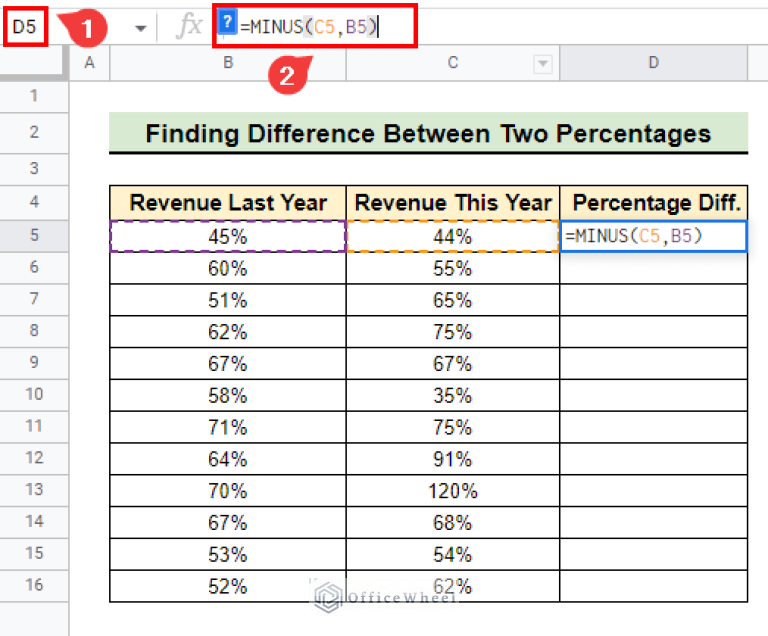The width and height of the screenshot is (768, 636).
Task: Click the Revenue Last Year header cell
Action: (x=228, y=203)
